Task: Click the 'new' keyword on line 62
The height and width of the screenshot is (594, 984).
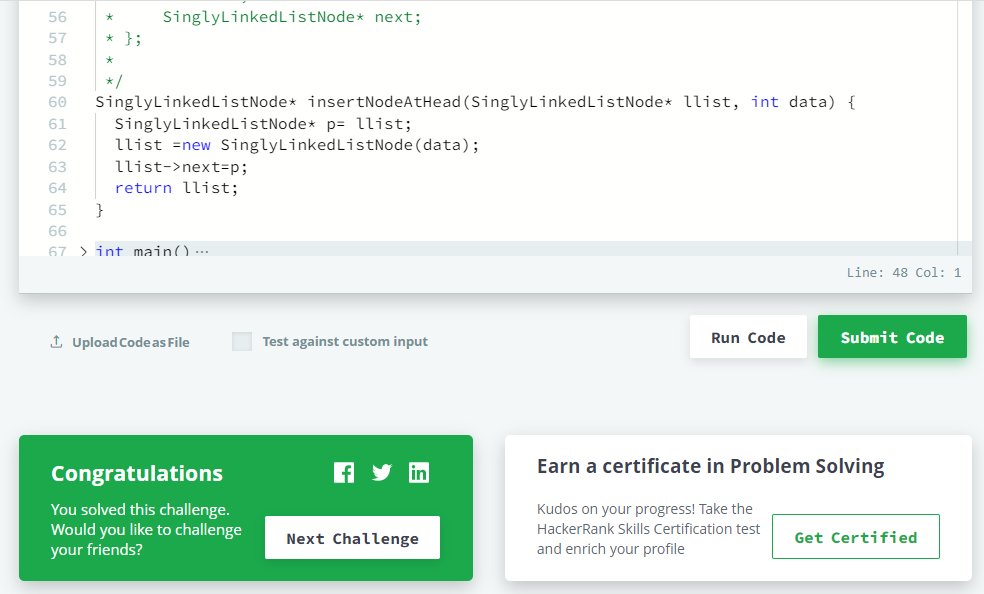Action: [x=196, y=146]
